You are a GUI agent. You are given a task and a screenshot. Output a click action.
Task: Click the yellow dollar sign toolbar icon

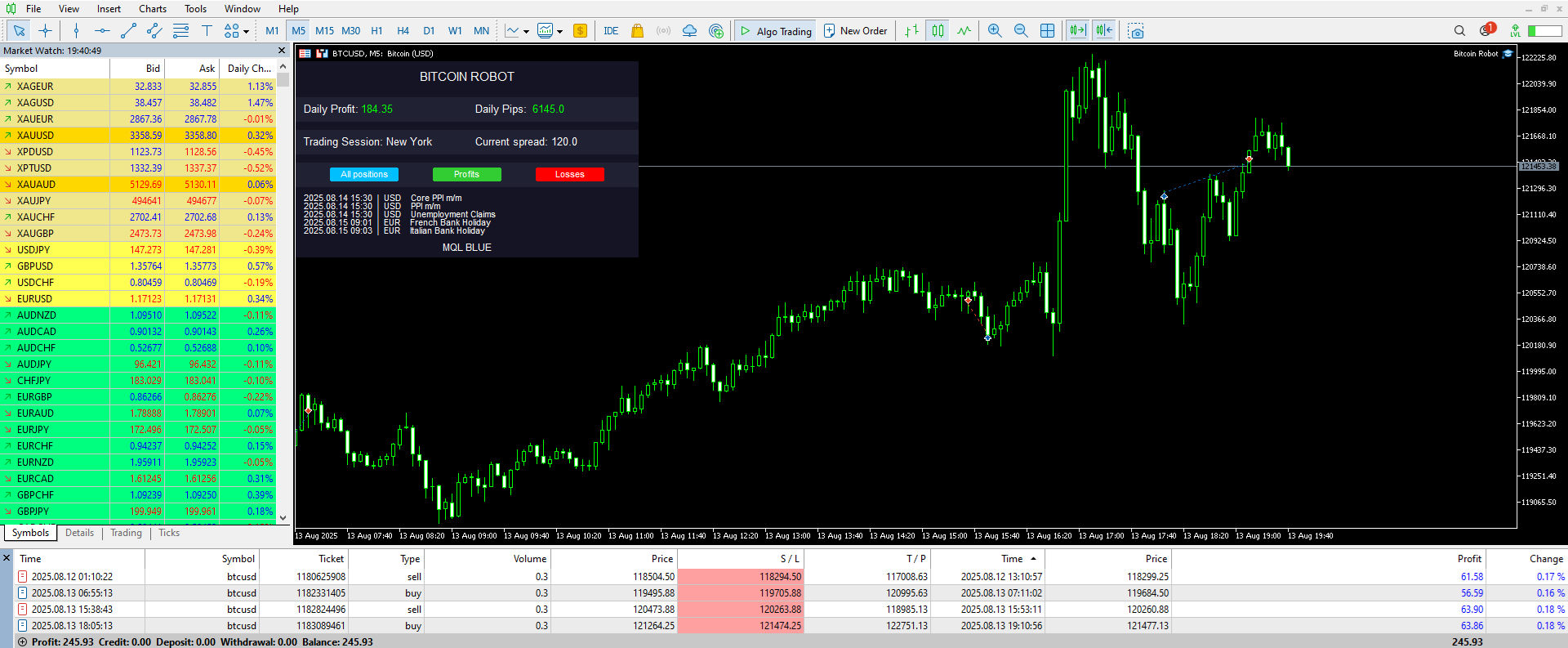point(580,31)
